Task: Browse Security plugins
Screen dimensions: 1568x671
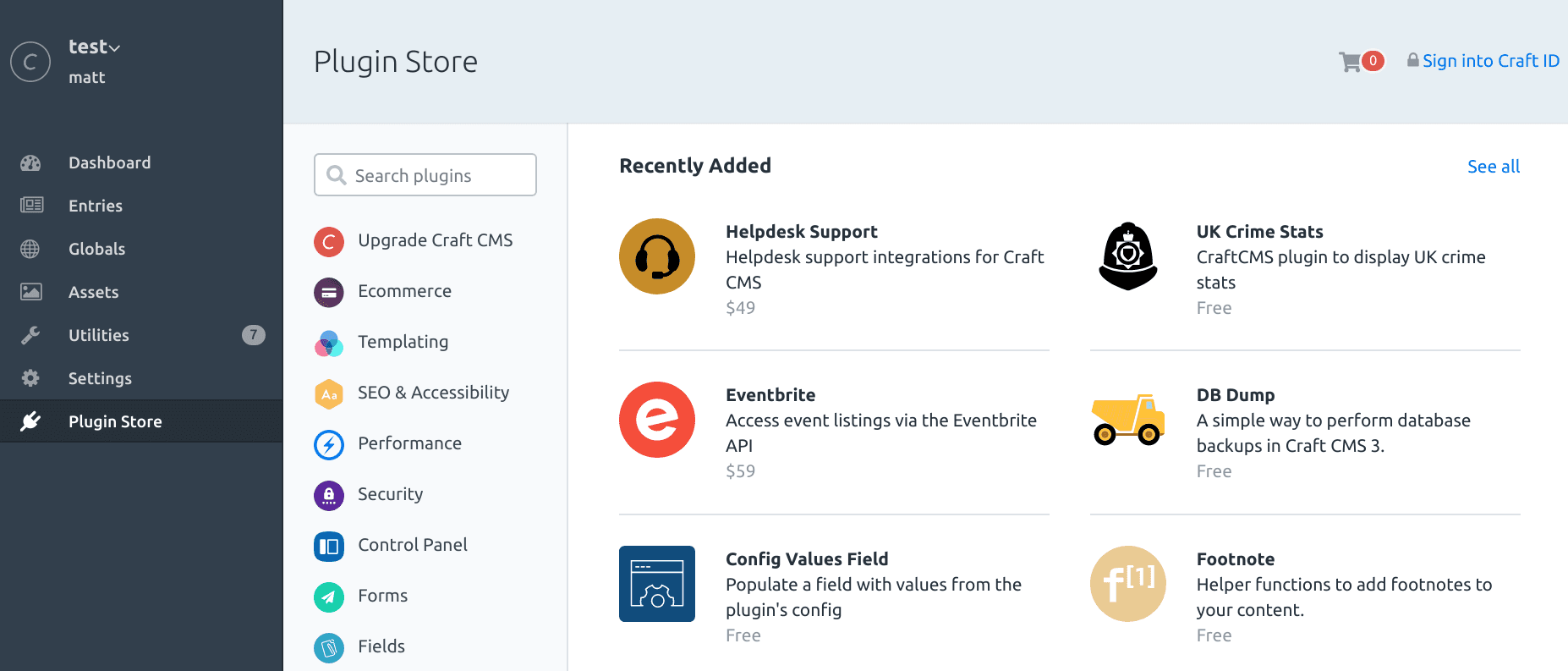Action: [390, 494]
